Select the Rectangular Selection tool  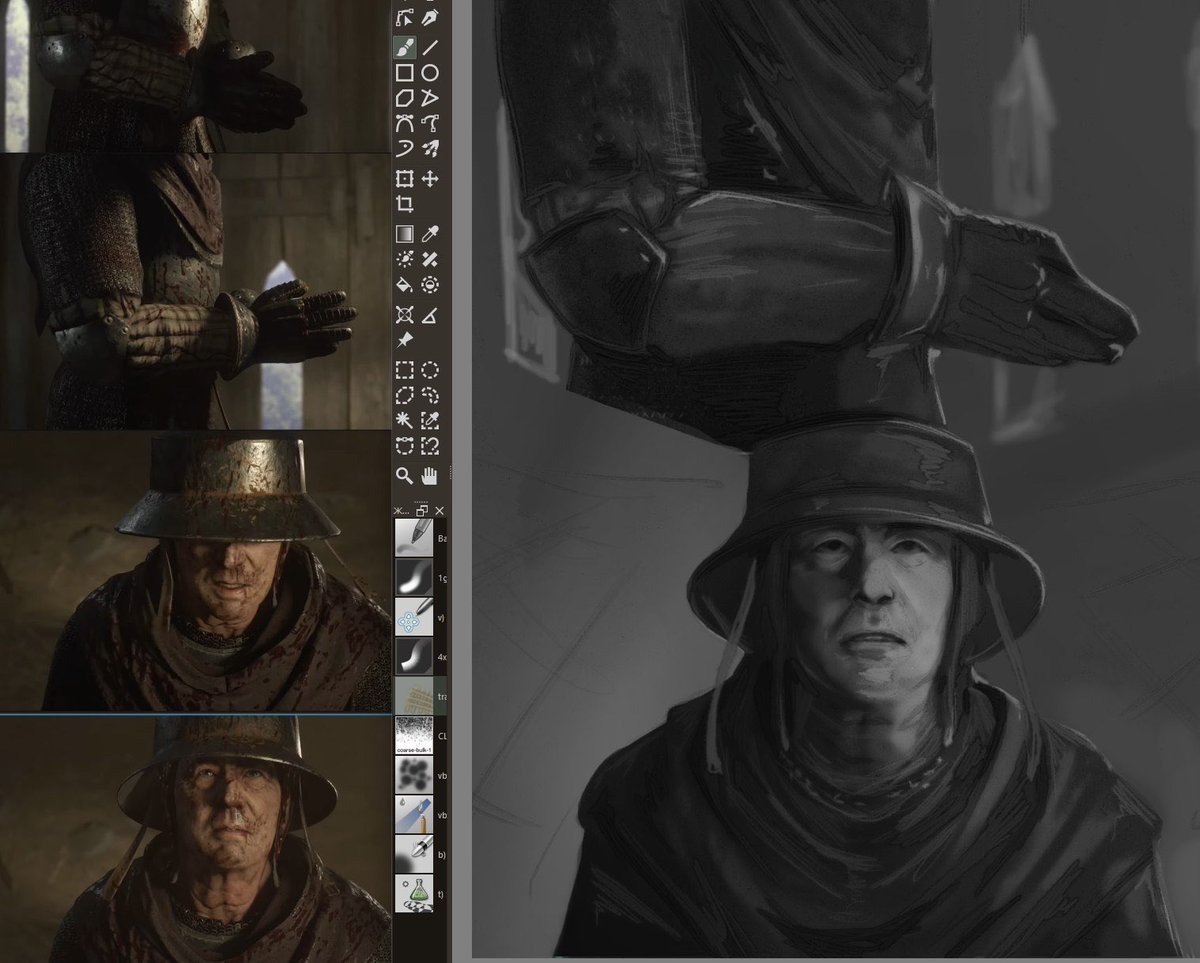pyautogui.click(x=405, y=370)
